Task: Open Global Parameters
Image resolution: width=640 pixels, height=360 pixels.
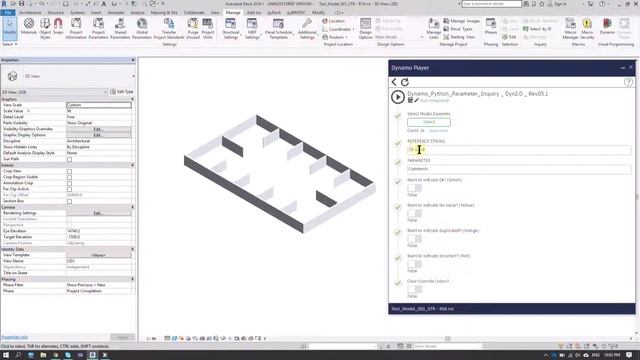Action: click(x=142, y=28)
